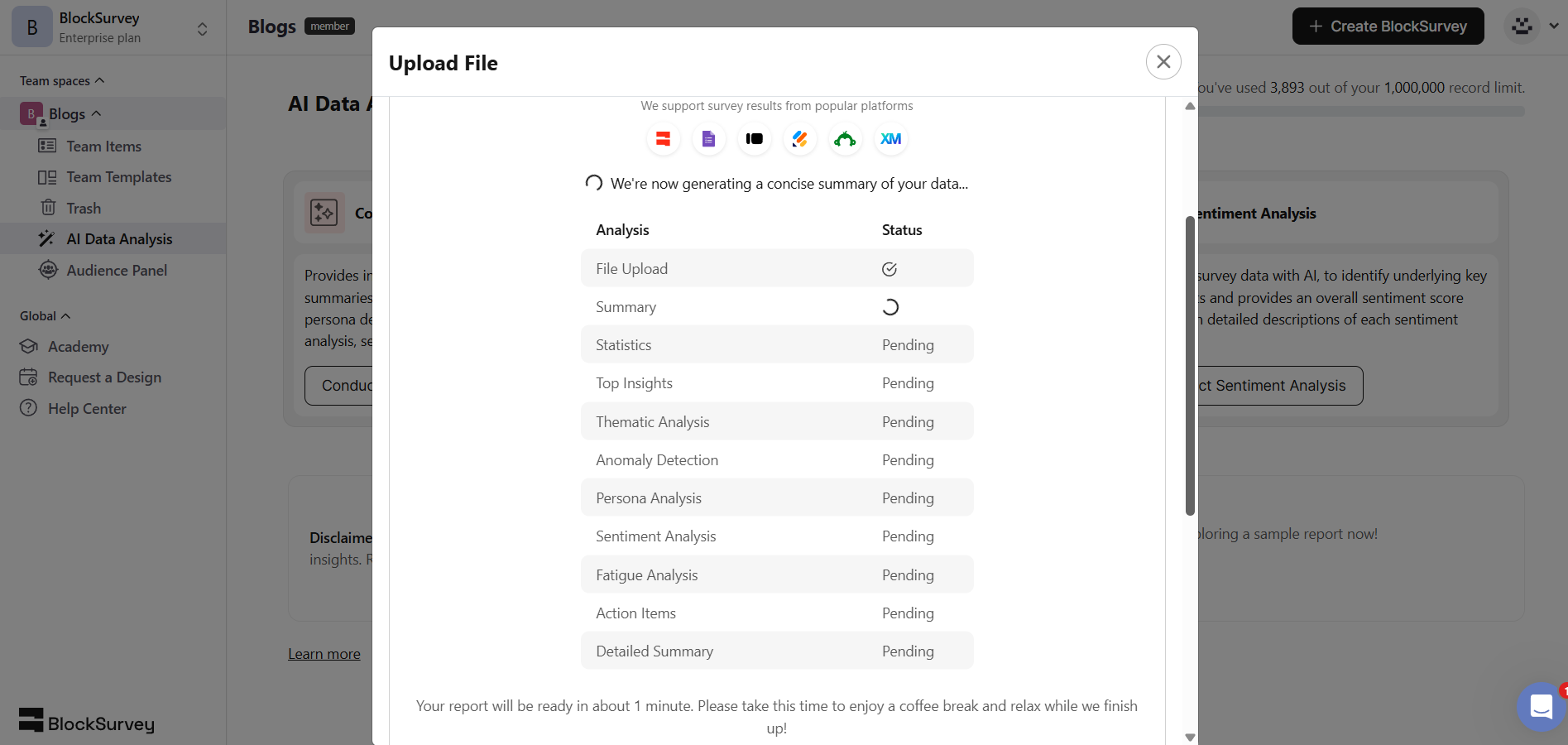The image size is (1568, 745).
Task: Open the account menu chevron
Action: [x=1554, y=26]
